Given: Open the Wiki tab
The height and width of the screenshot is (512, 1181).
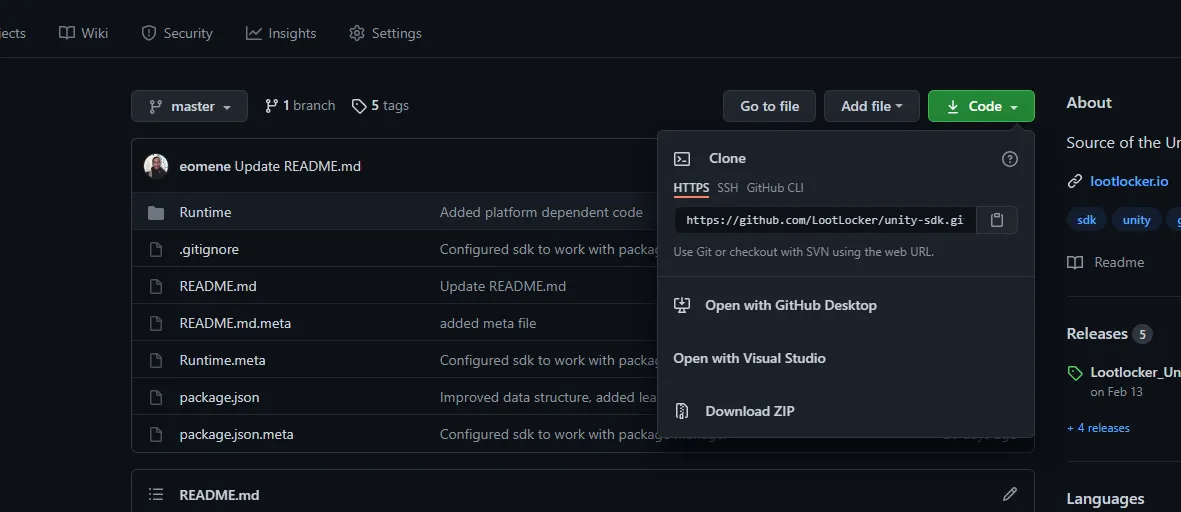Looking at the screenshot, I should pyautogui.click(x=84, y=33).
